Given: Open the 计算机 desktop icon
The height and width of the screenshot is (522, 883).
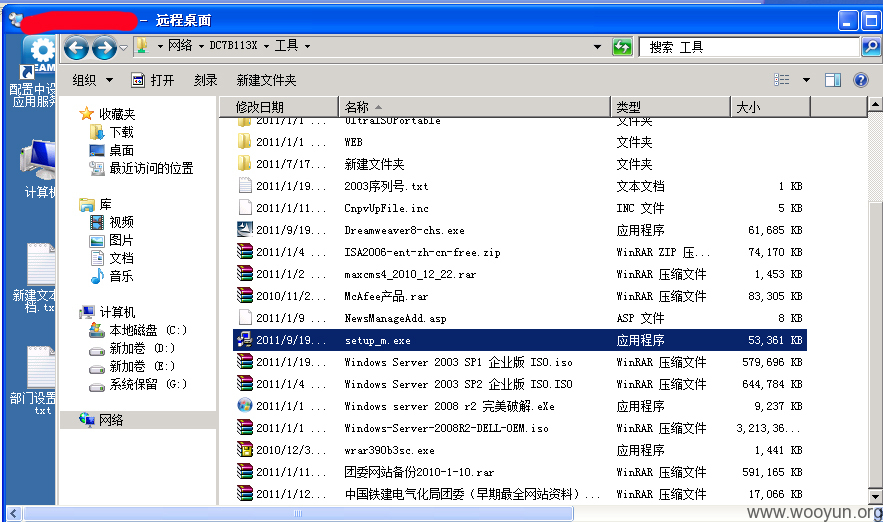Looking at the screenshot, I should 38,168.
